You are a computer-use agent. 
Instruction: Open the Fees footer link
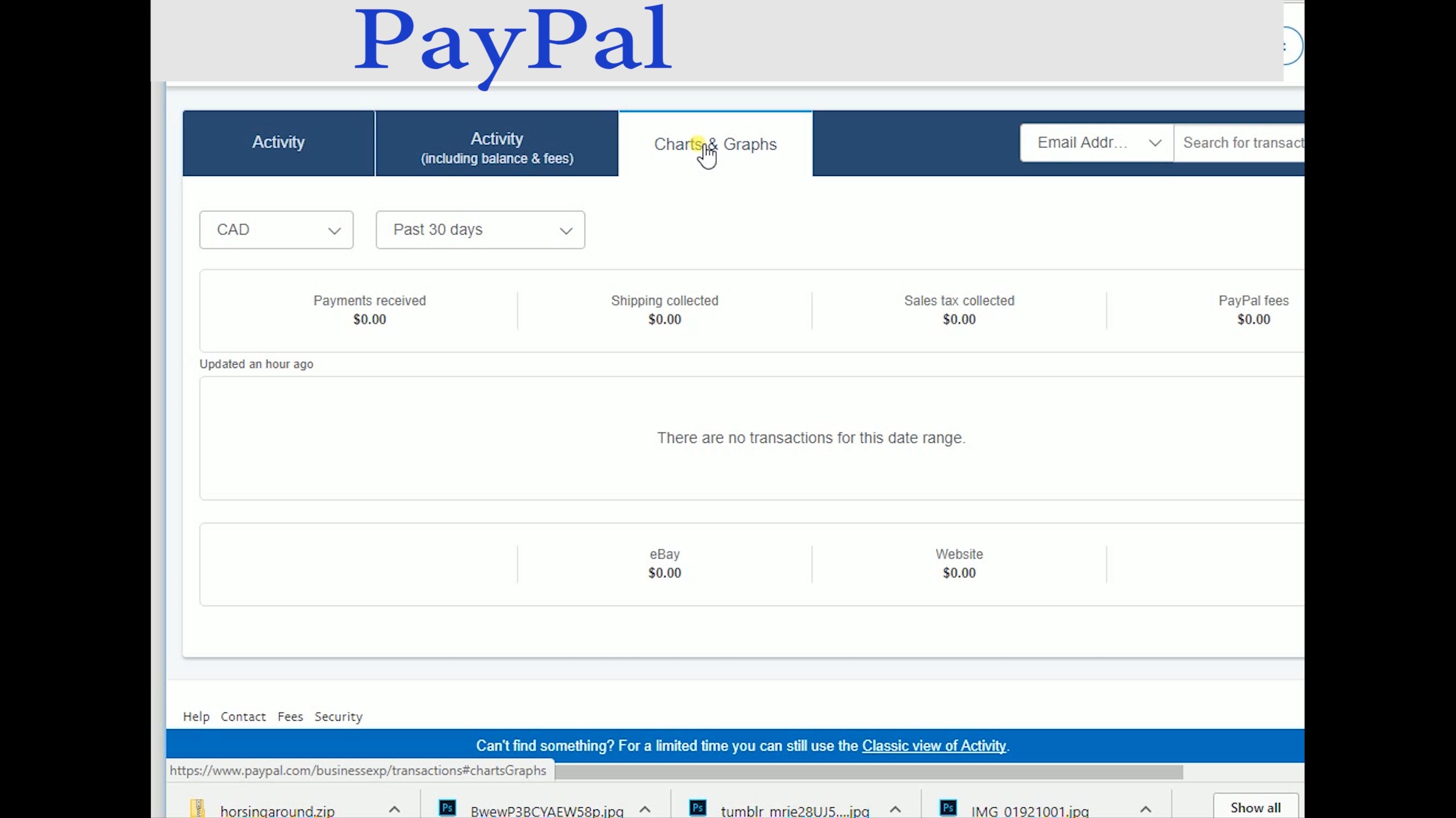click(x=290, y=716)
